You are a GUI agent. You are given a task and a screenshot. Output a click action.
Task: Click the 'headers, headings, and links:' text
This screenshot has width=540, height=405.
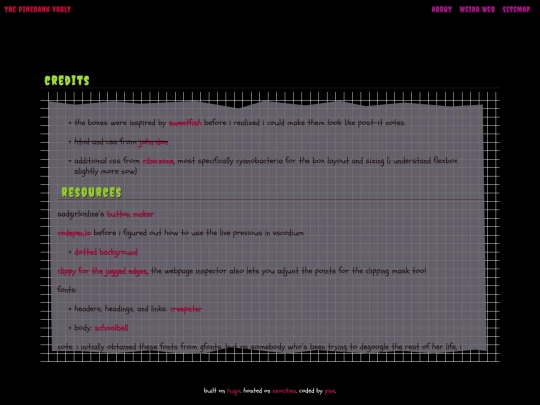point(121,309)
